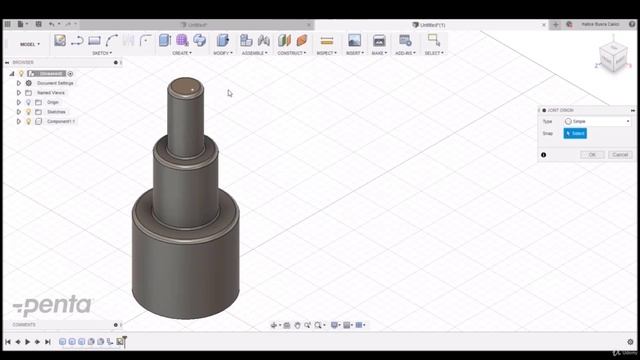Screen dimensions: 640x360
Task: Expand Named Views node
Action: click(x=18, y=93)
